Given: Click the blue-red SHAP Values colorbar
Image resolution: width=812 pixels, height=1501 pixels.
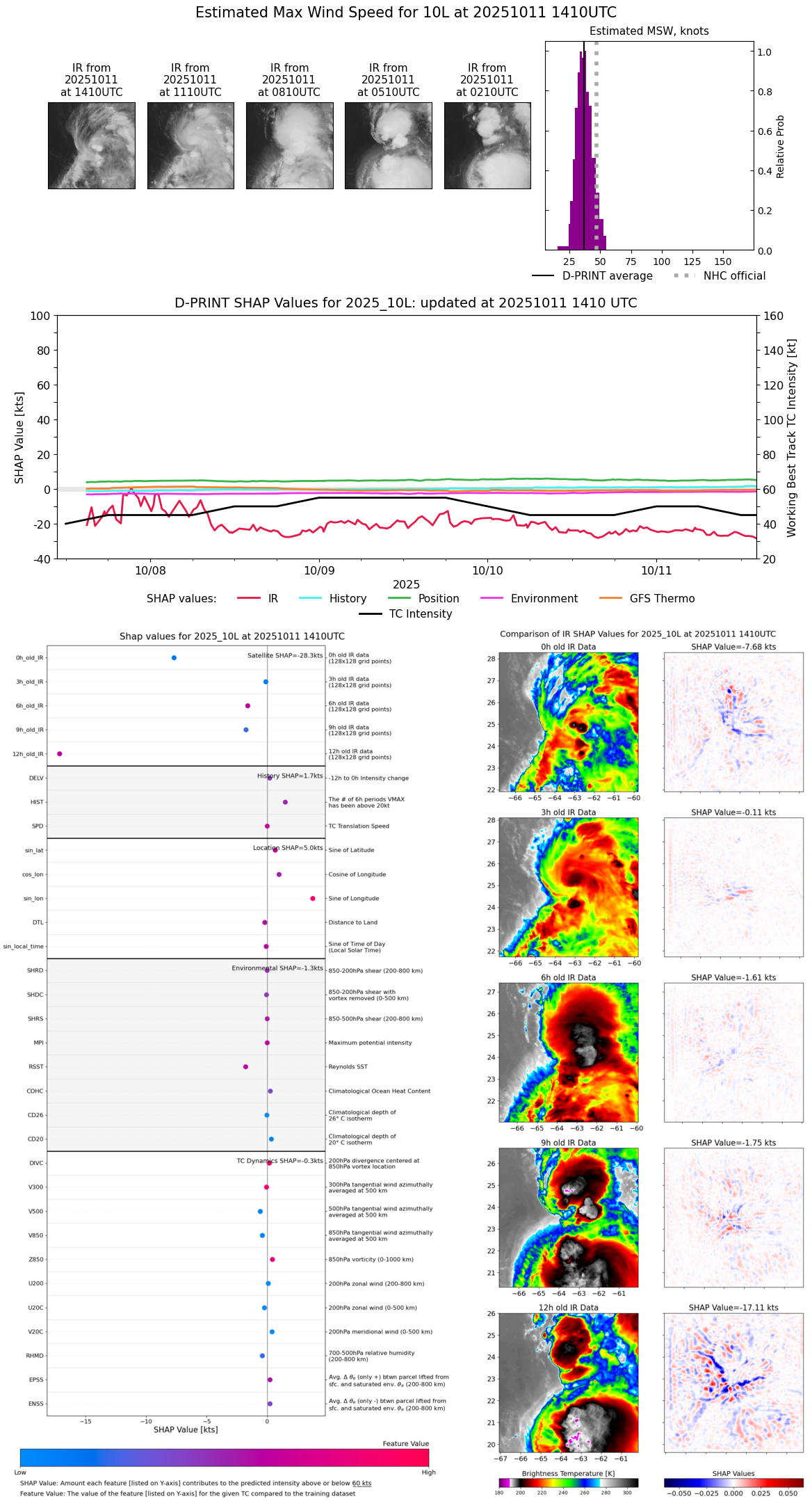Looking at the screenshot, I should tap(733, 1483).
